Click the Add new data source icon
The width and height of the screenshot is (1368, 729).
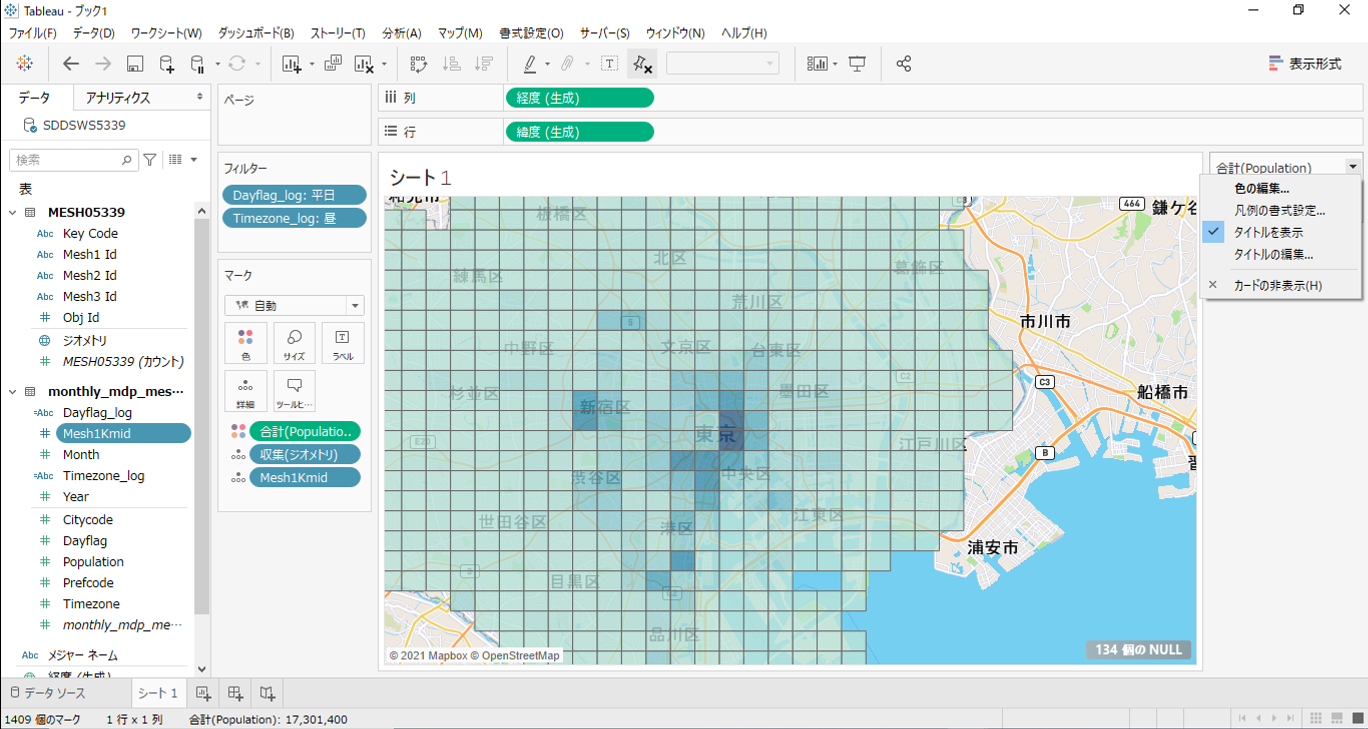[167, 64]
